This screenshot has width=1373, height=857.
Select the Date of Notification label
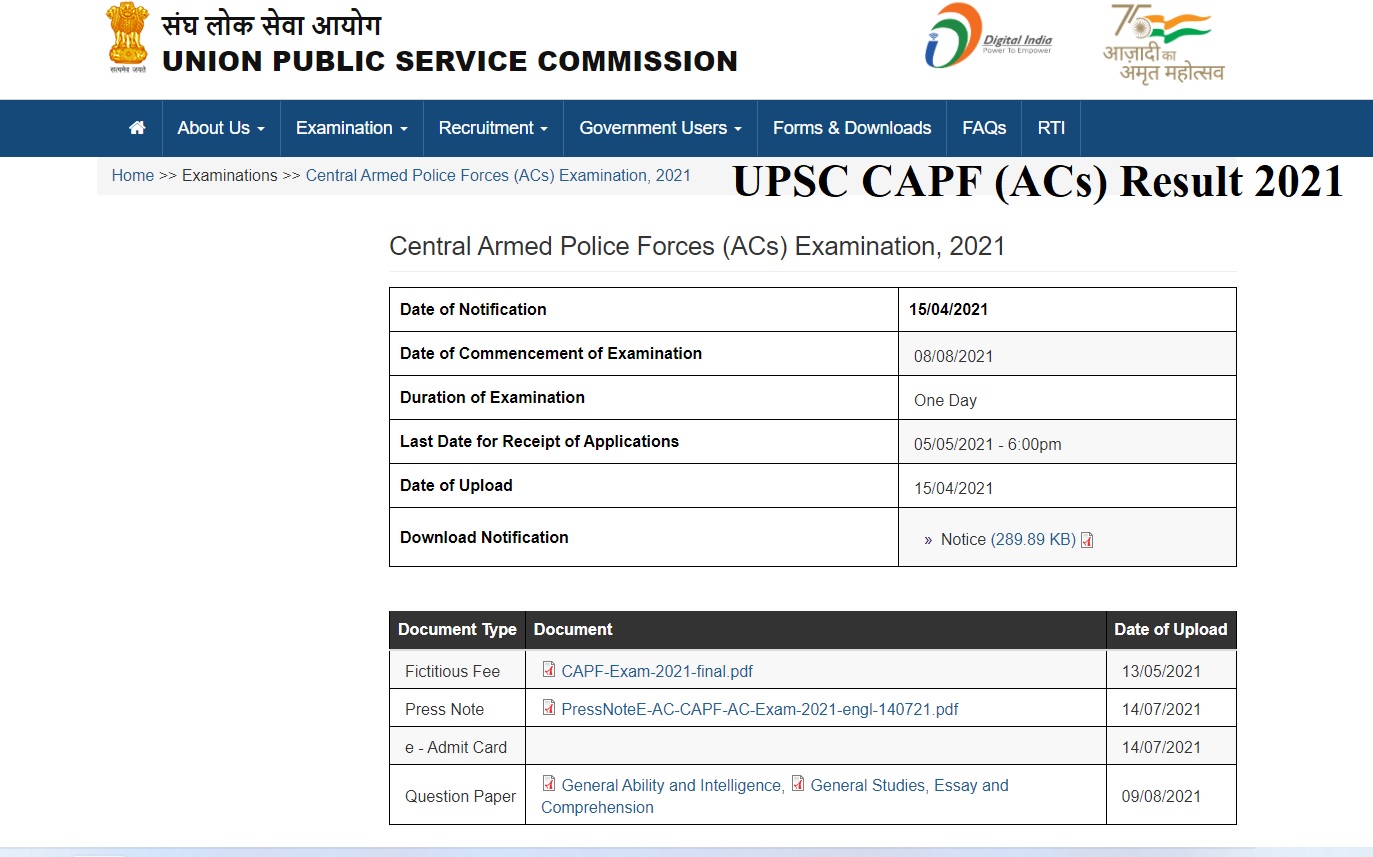click(473, 310)
